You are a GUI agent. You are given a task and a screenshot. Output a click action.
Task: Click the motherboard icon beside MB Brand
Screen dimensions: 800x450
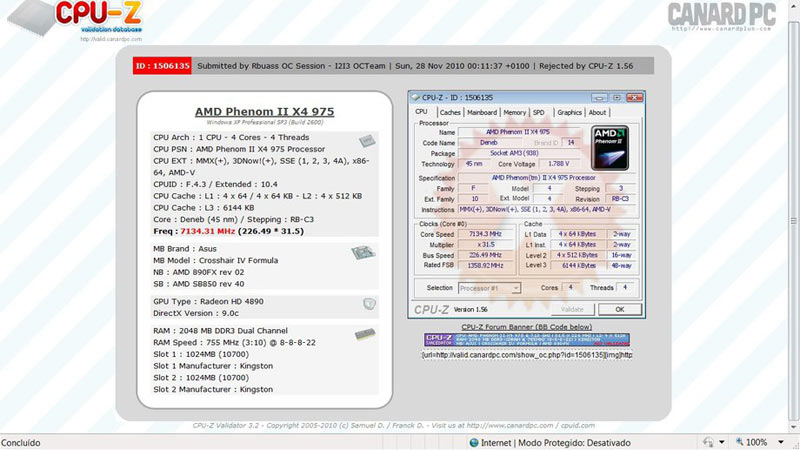pos(361,252)
